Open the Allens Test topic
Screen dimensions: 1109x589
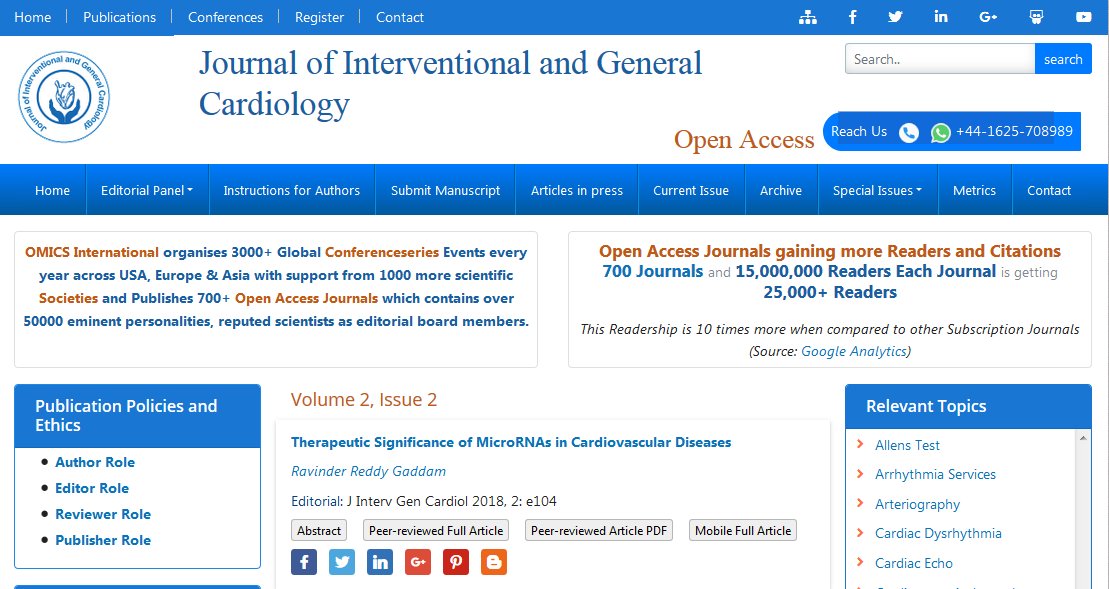pos(907,445)
